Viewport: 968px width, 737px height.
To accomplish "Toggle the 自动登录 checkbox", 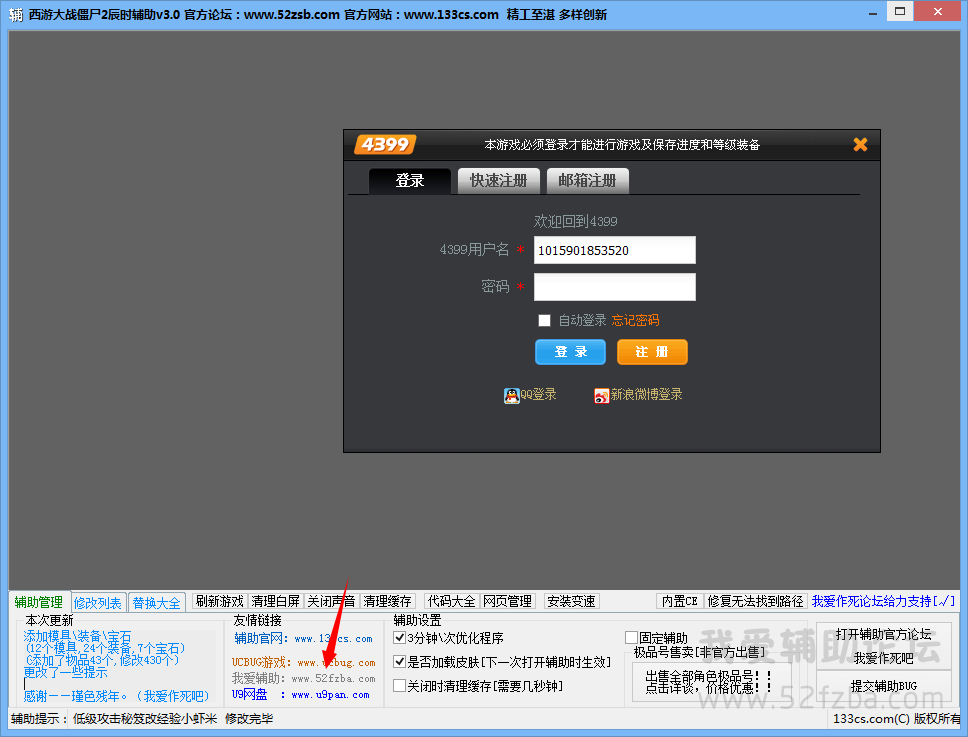I will pos(545,321).
